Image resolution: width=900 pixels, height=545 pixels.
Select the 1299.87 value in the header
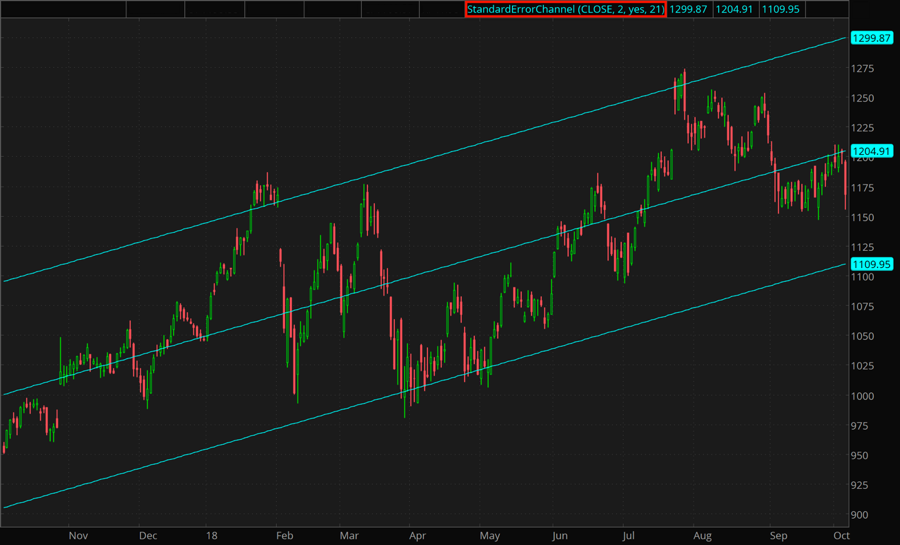pos(688,9)
